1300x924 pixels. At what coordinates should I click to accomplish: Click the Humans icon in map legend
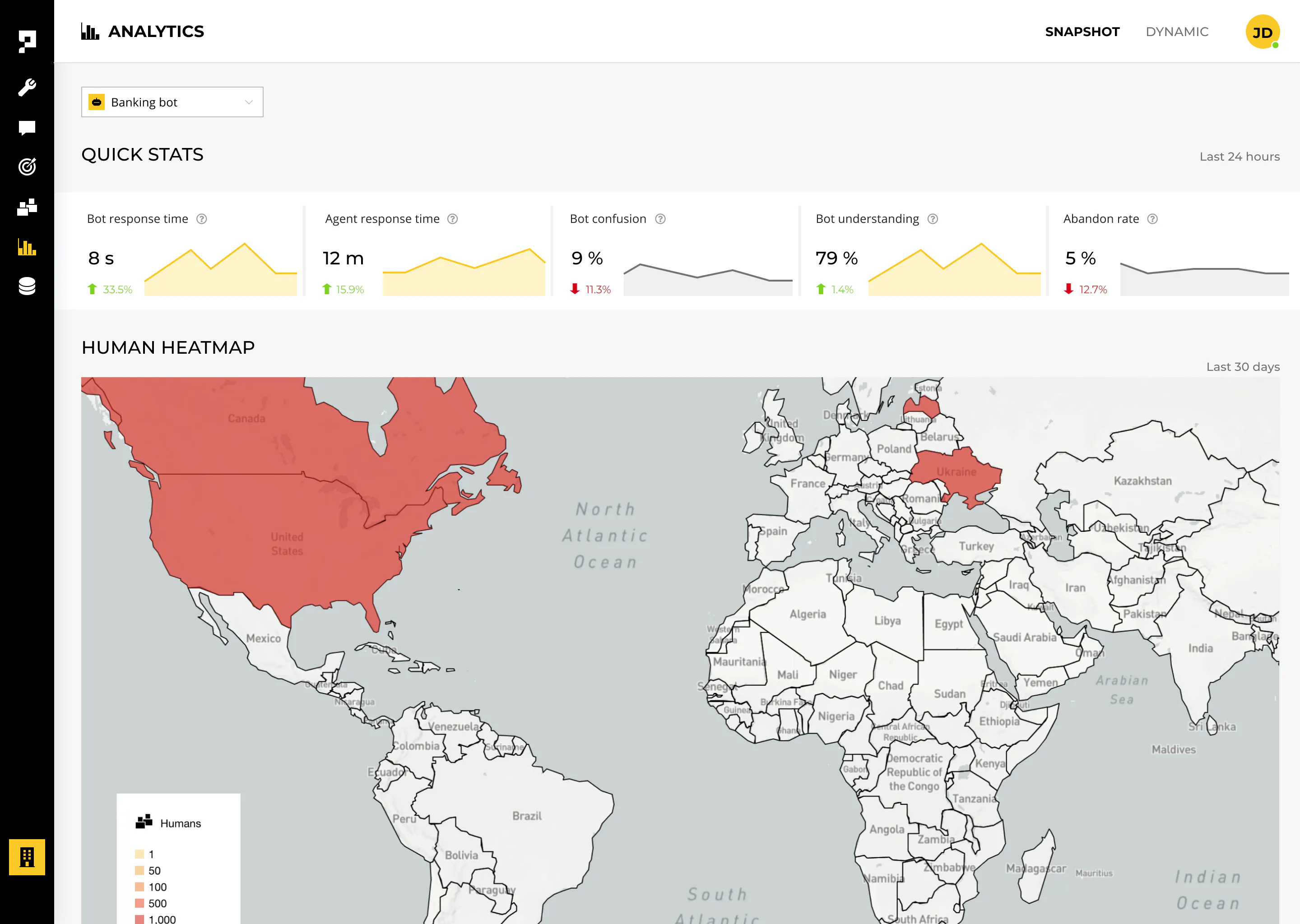tap(144, 822)
